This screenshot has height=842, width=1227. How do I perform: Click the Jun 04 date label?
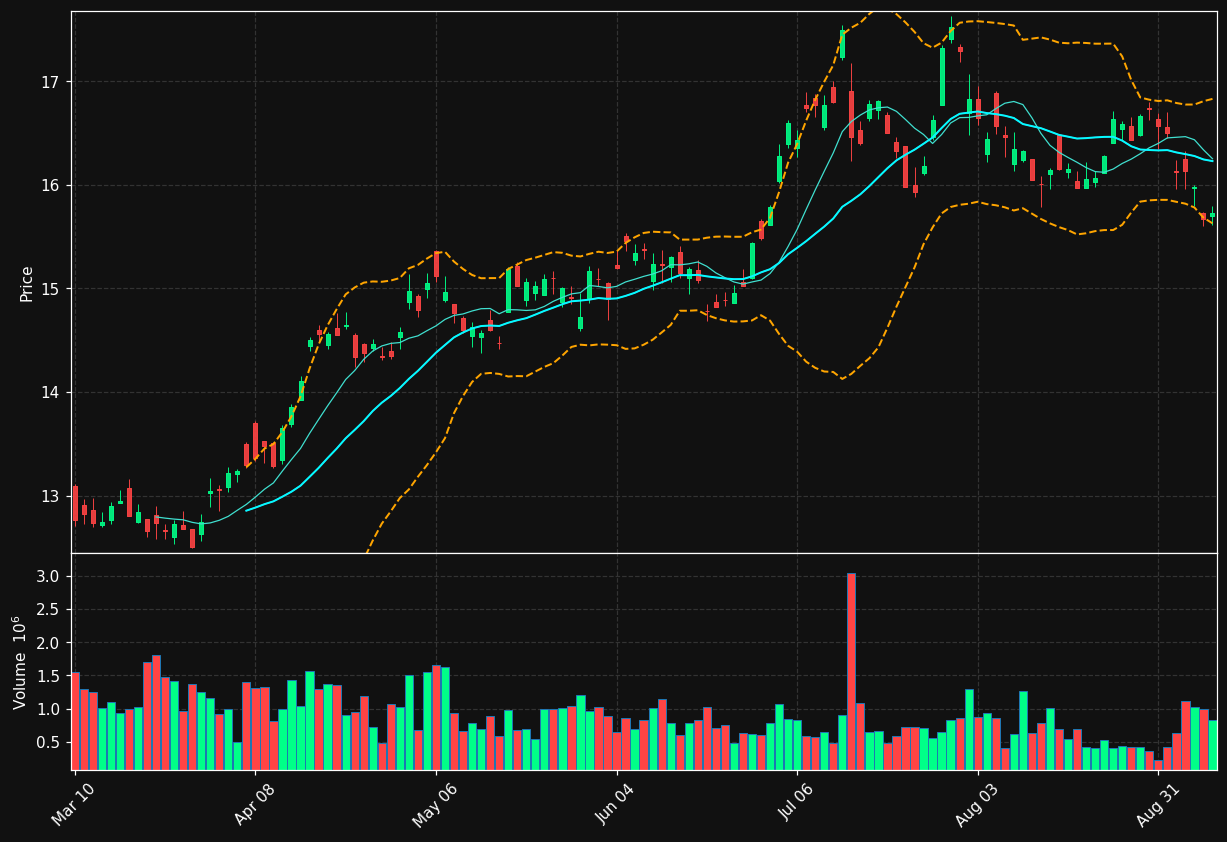click(616, 804)
